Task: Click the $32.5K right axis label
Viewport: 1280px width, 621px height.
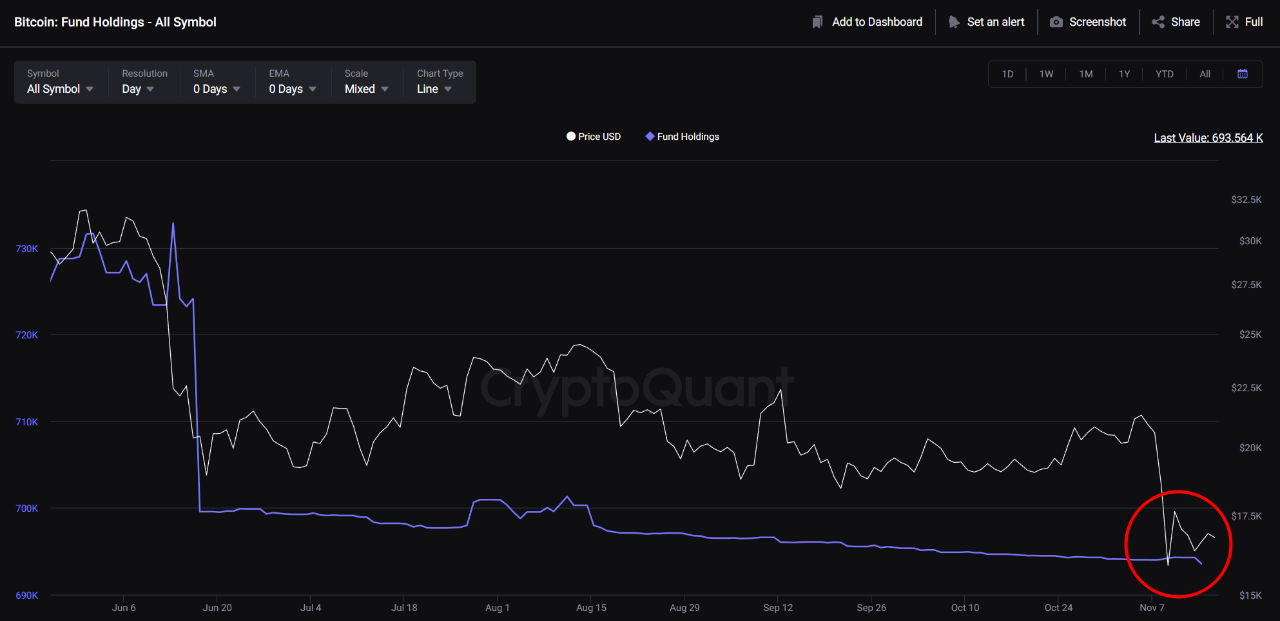Action: [1246, 200]
